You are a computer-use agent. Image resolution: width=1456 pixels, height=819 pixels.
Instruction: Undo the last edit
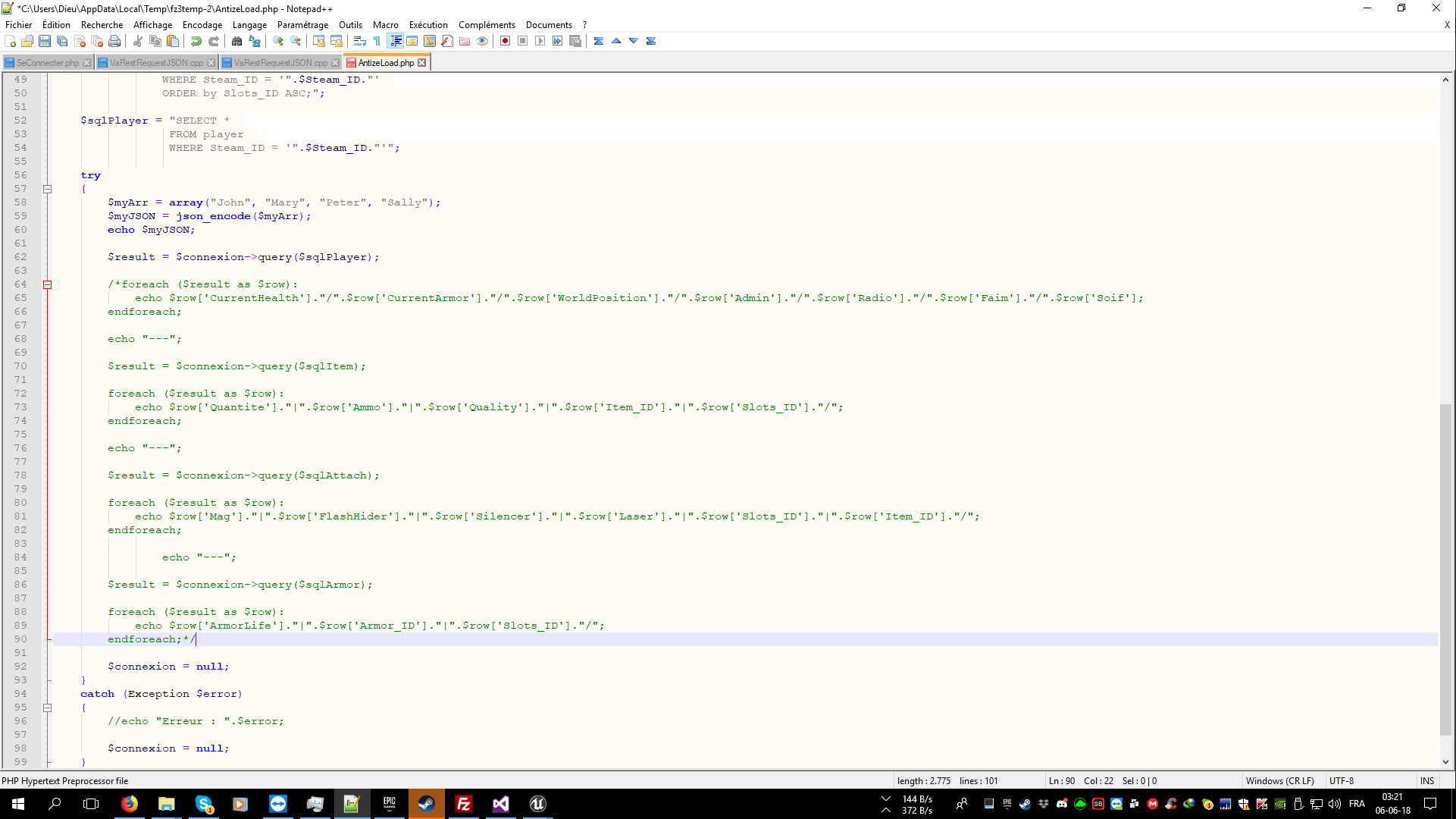(196, 41)
